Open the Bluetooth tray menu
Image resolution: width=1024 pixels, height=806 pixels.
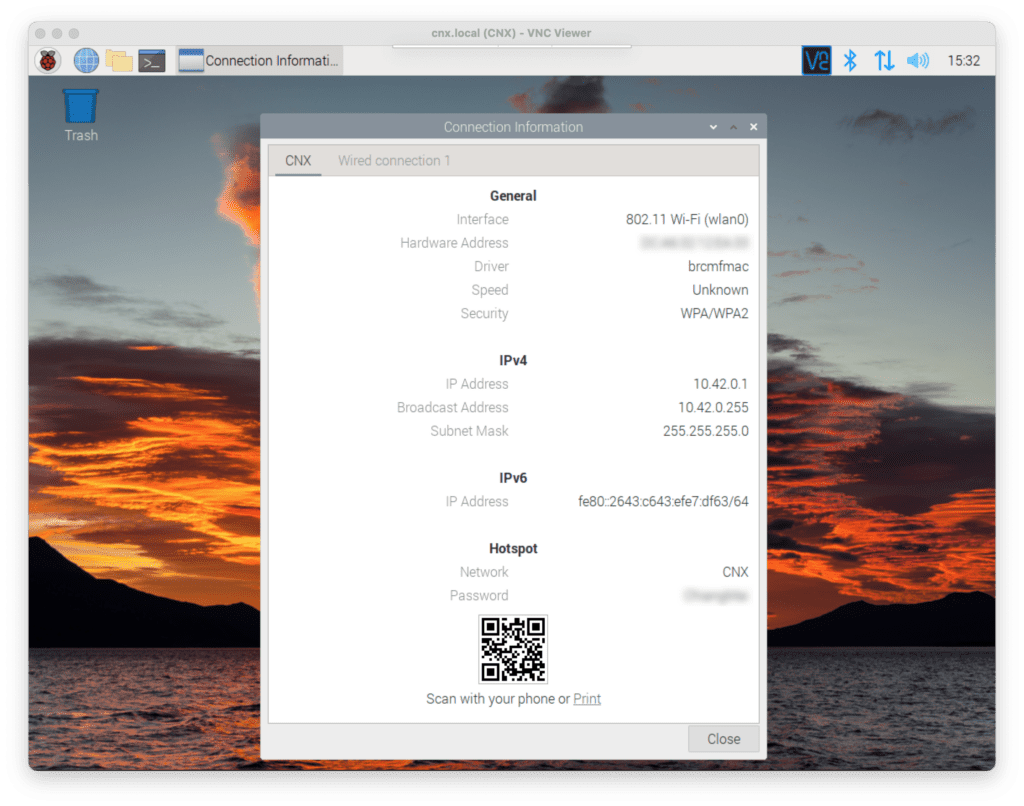click(x=850, y=61)
